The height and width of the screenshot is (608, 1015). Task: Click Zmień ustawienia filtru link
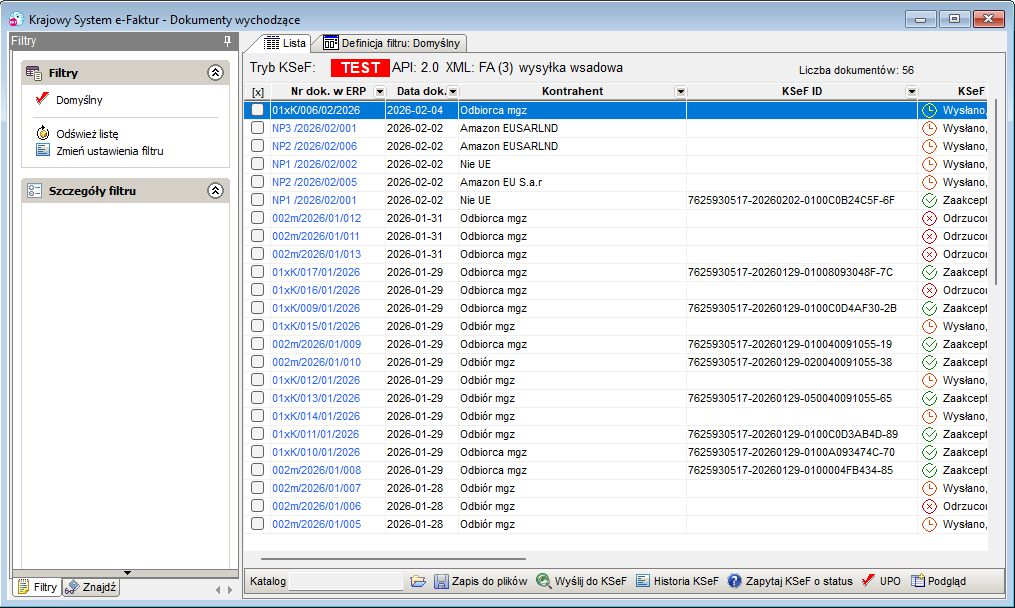tap(109, 151)
